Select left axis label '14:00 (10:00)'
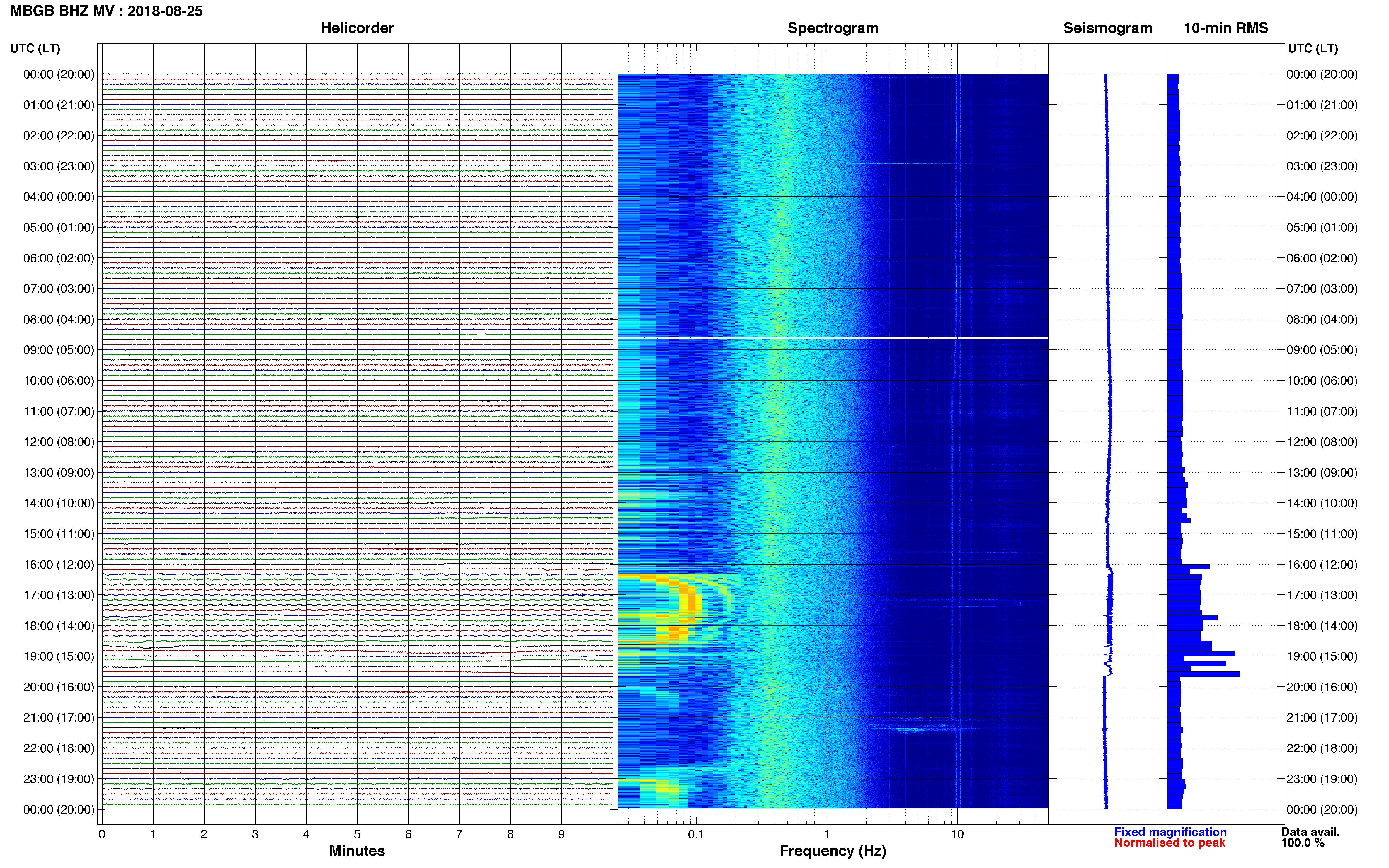The image size is (1389, 868). 59,504
